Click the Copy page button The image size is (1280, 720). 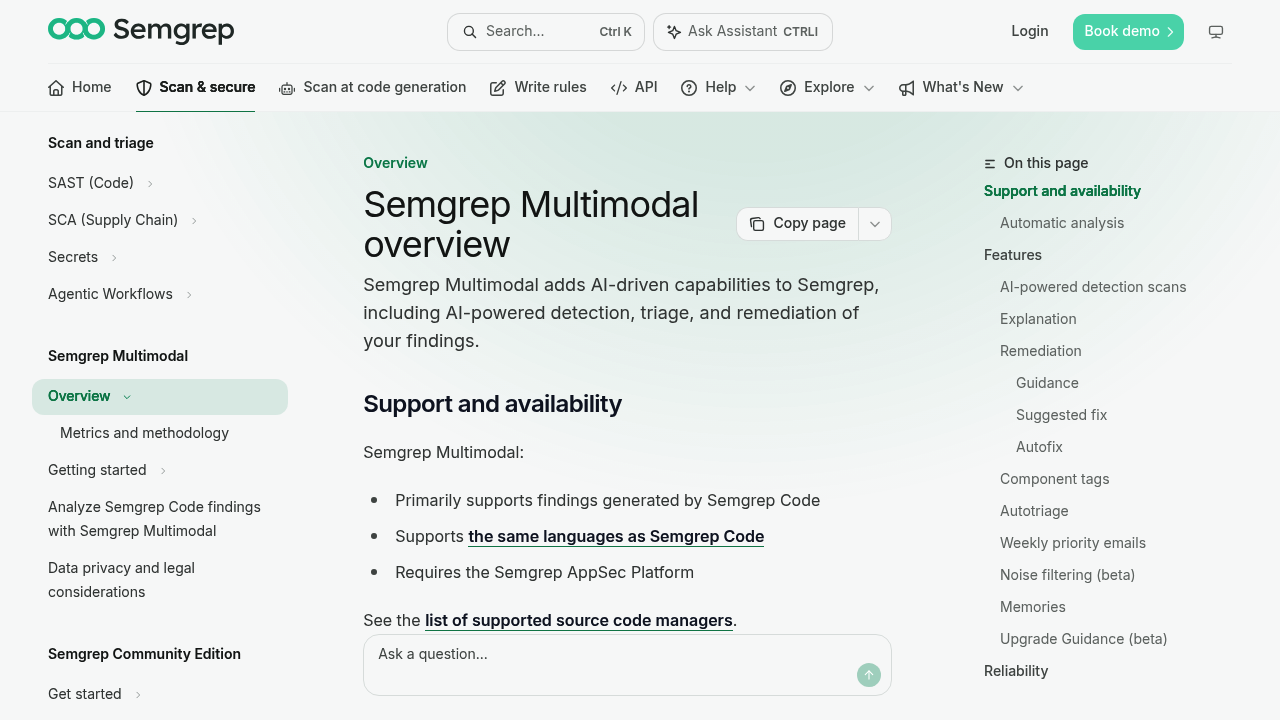click(798, 224)
